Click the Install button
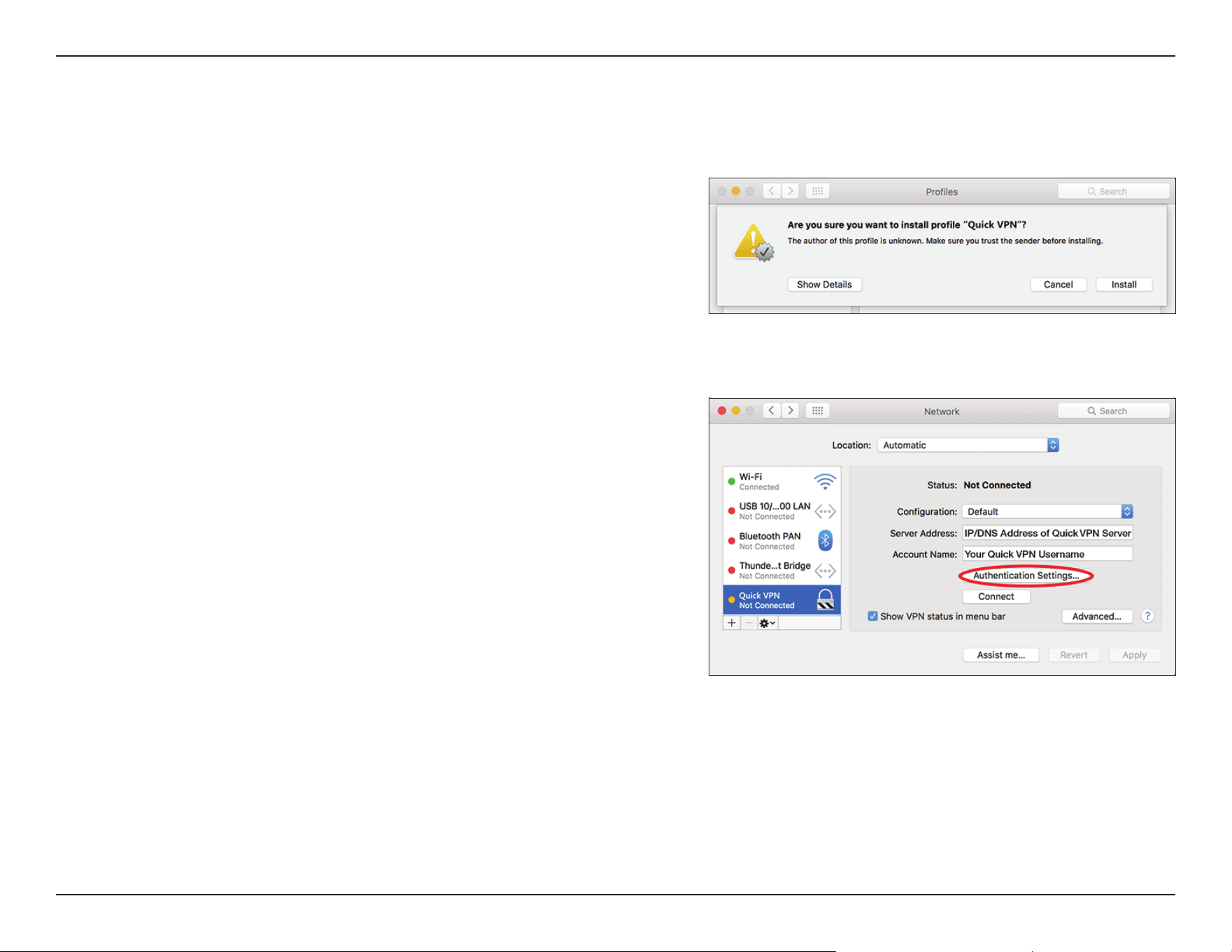 1124,285
